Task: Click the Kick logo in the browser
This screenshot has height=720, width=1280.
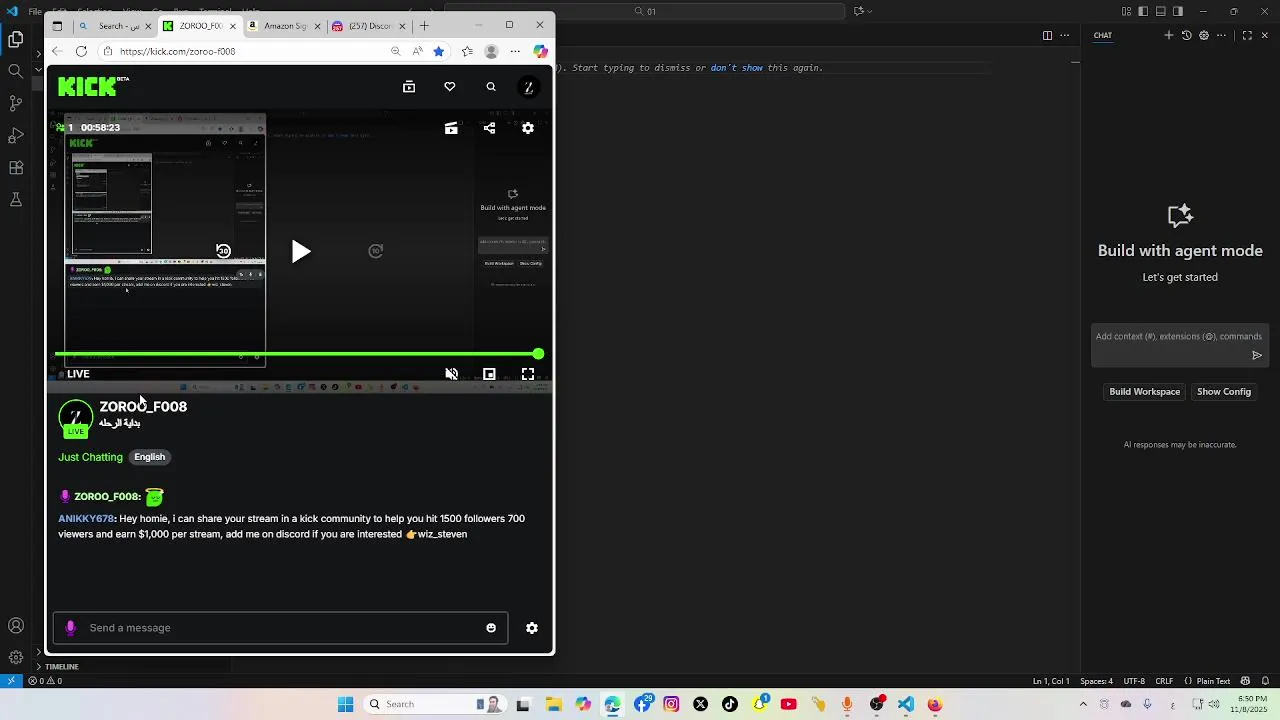Action: 93,87
